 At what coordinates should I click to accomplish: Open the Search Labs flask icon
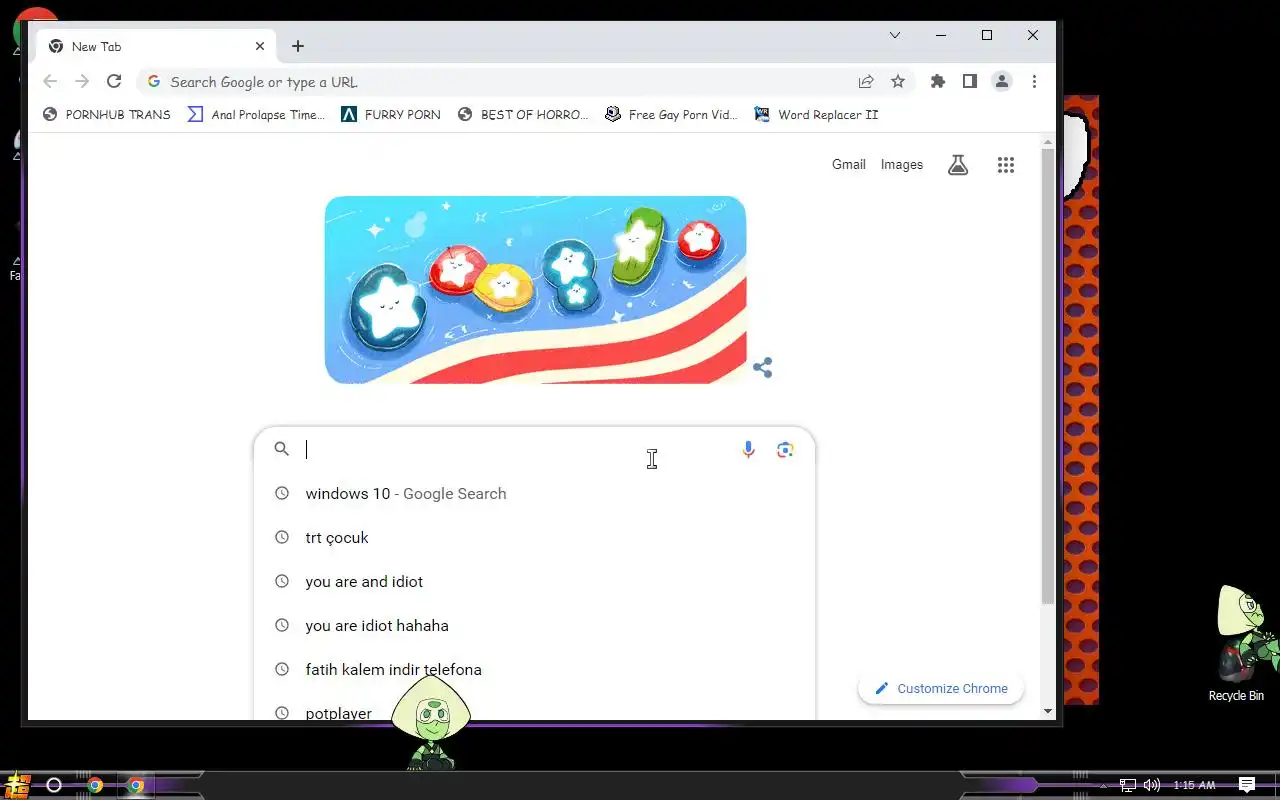tap(958, 165)
